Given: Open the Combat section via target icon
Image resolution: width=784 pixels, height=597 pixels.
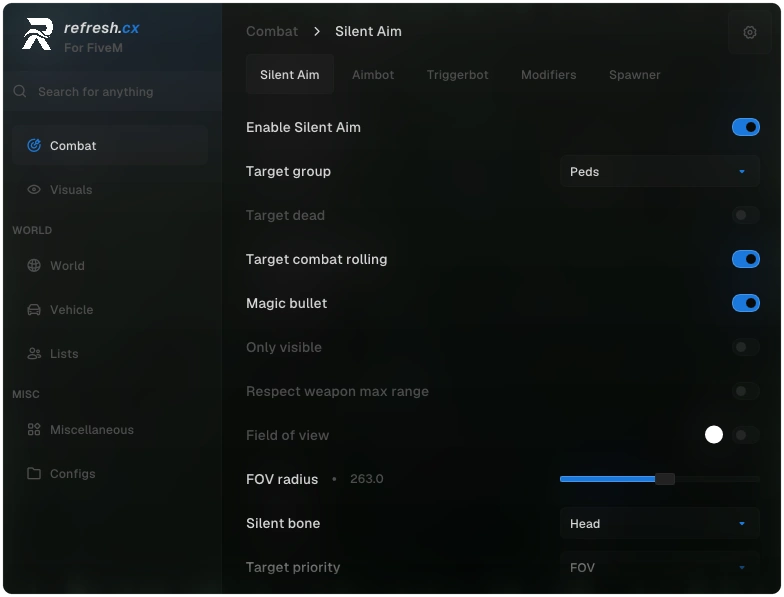Looking at the screenshot, I should pos(34,146).
